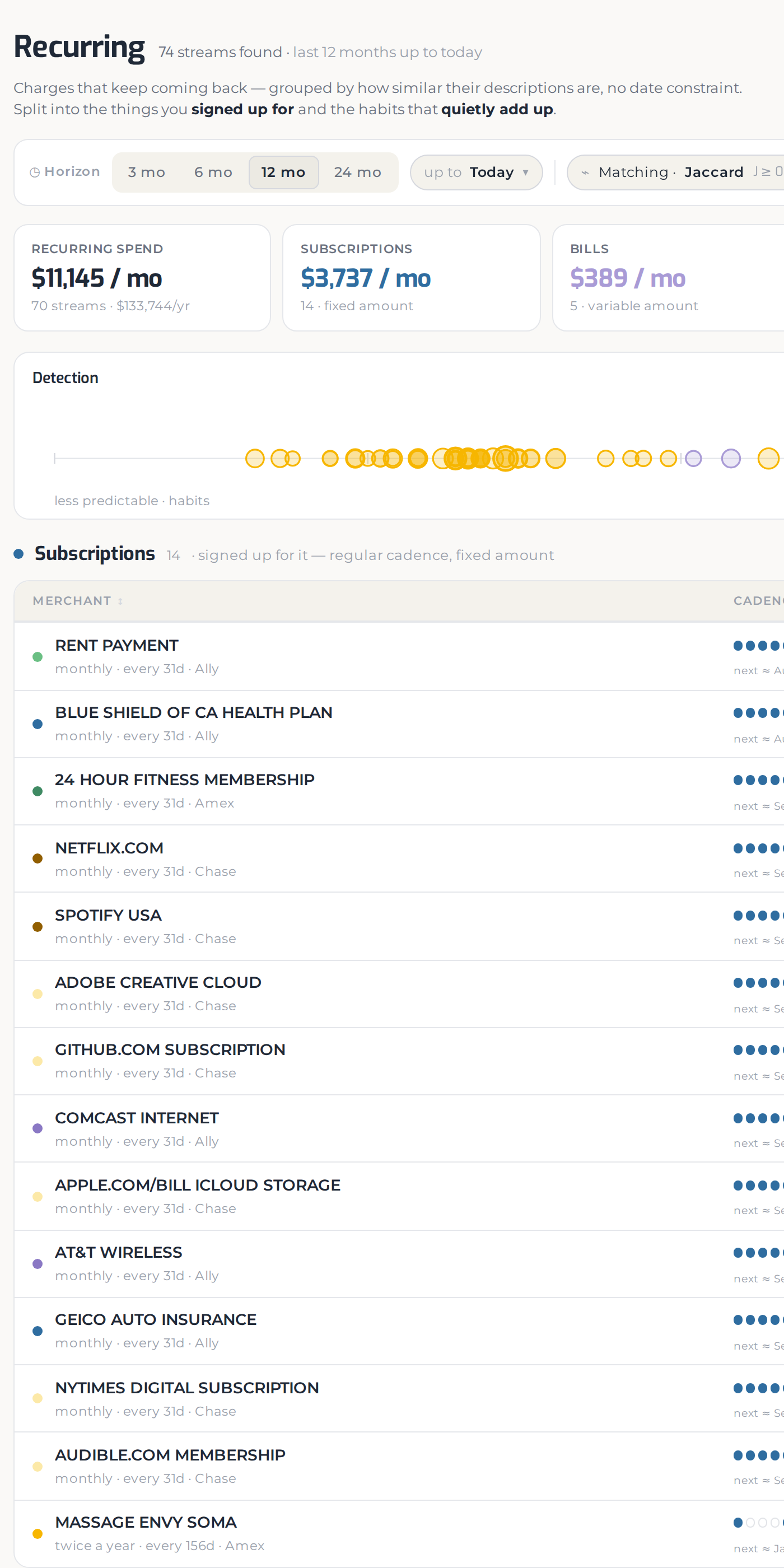Viewport: 784px width, 1568px height.
Task: Open the SPOTIFY USA row
Action: pos(399,926)
